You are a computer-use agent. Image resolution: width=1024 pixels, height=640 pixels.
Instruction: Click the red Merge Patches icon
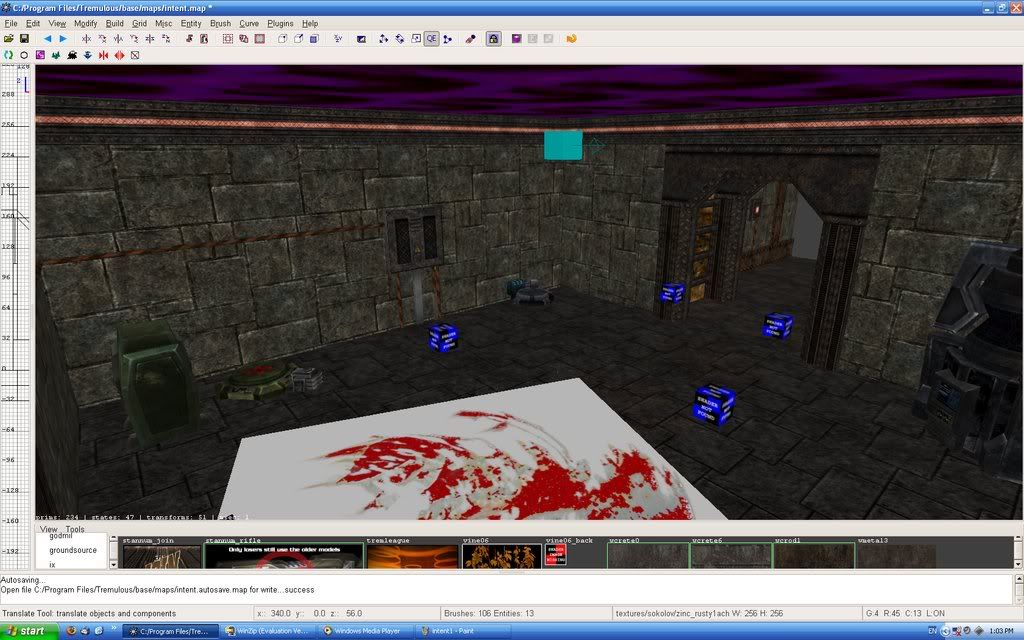103,56
